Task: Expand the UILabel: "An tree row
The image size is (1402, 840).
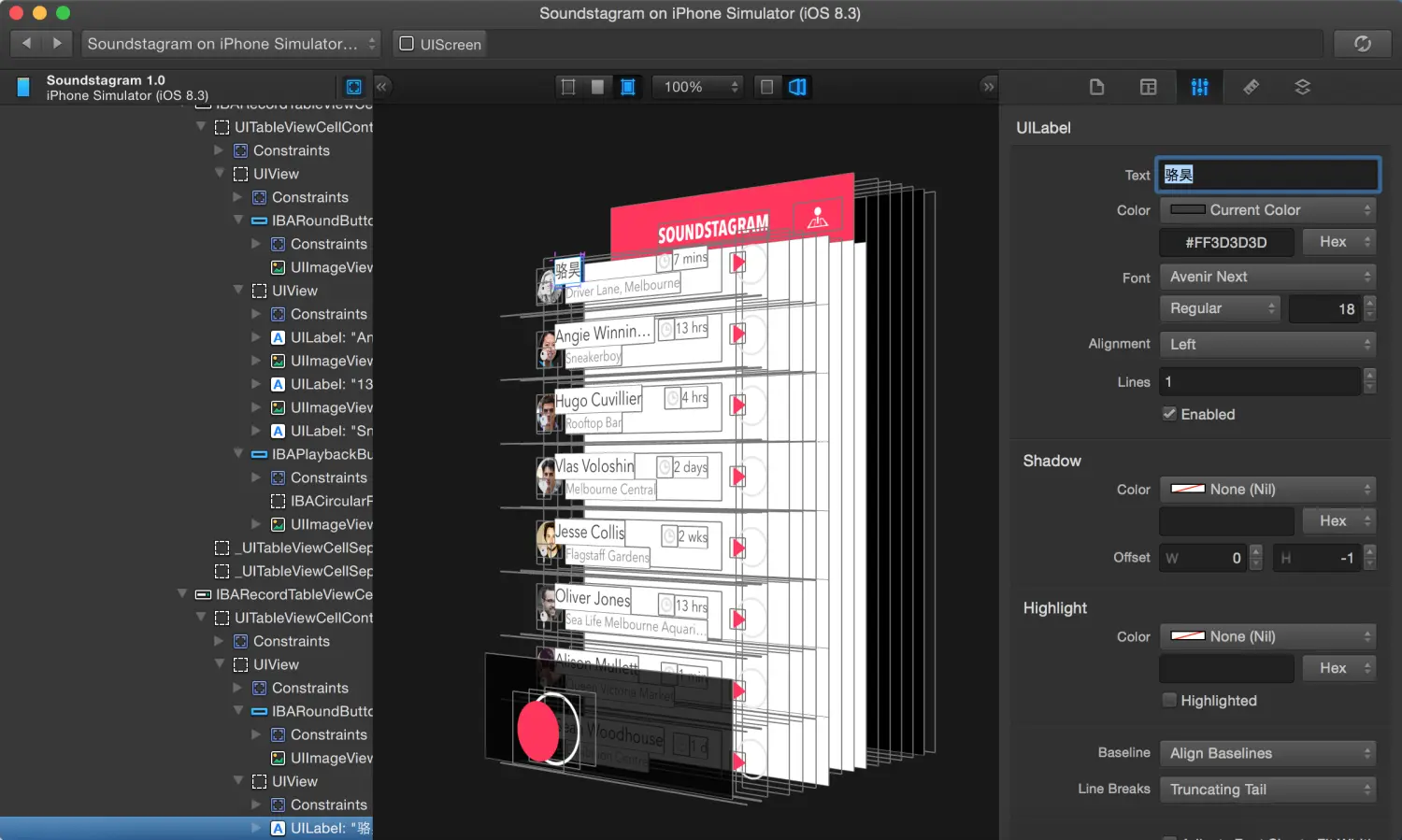Action: pos(256,336)
